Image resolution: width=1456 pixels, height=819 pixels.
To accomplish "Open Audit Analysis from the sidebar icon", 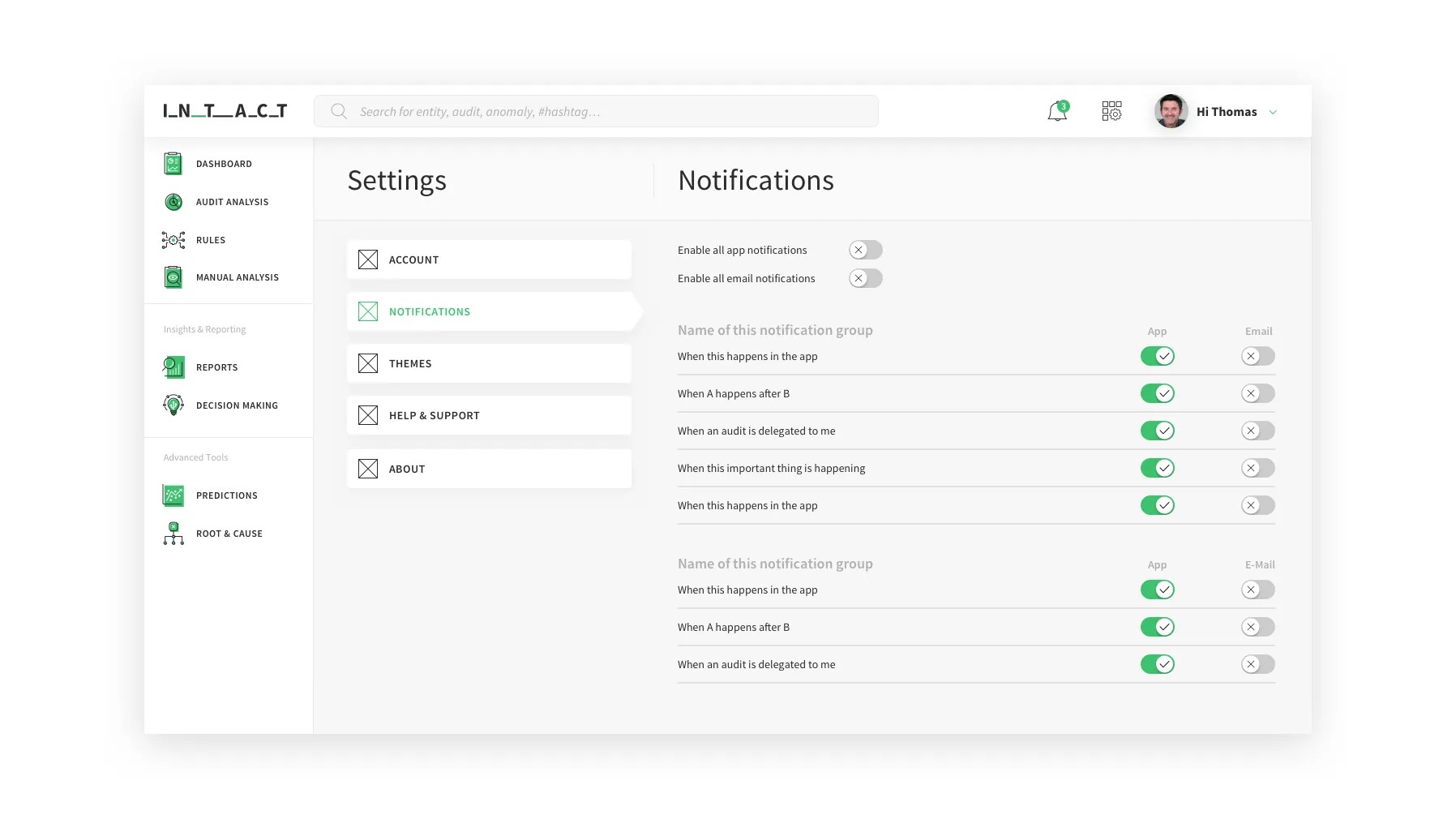I will (x=173, y=202).
